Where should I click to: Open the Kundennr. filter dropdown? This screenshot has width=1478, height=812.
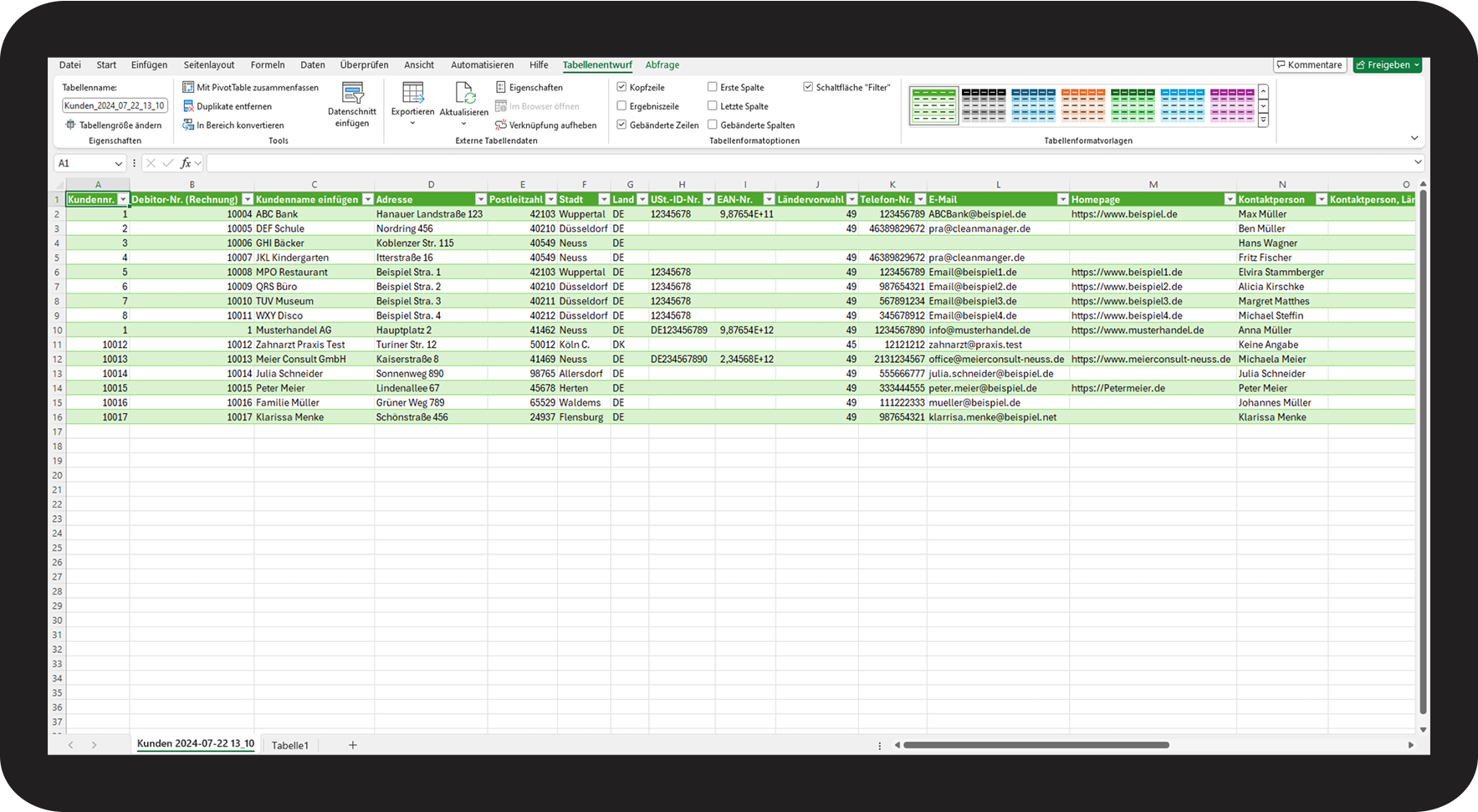pyautogui.click(x=123, y=200)
